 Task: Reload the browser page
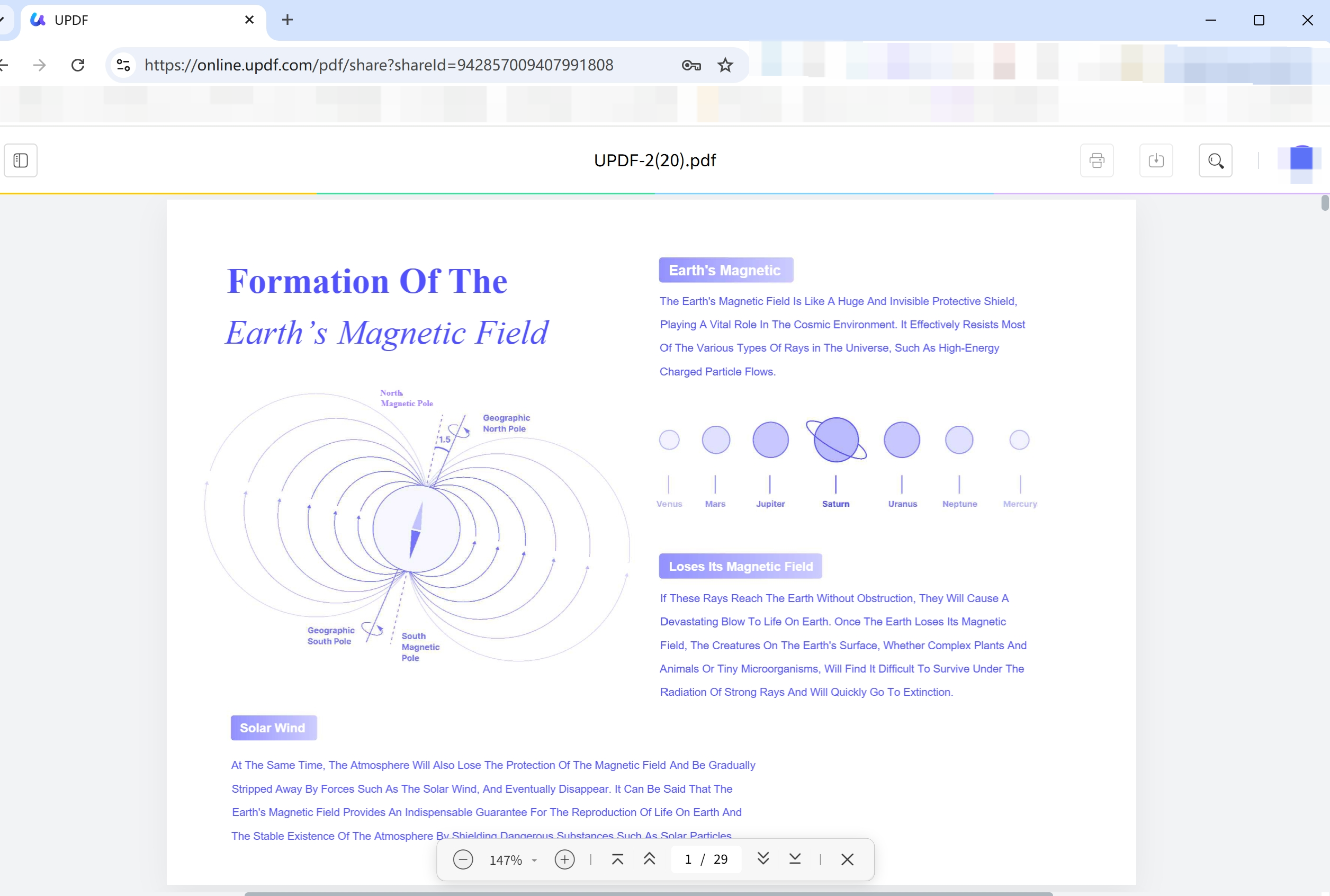point(78,65)
